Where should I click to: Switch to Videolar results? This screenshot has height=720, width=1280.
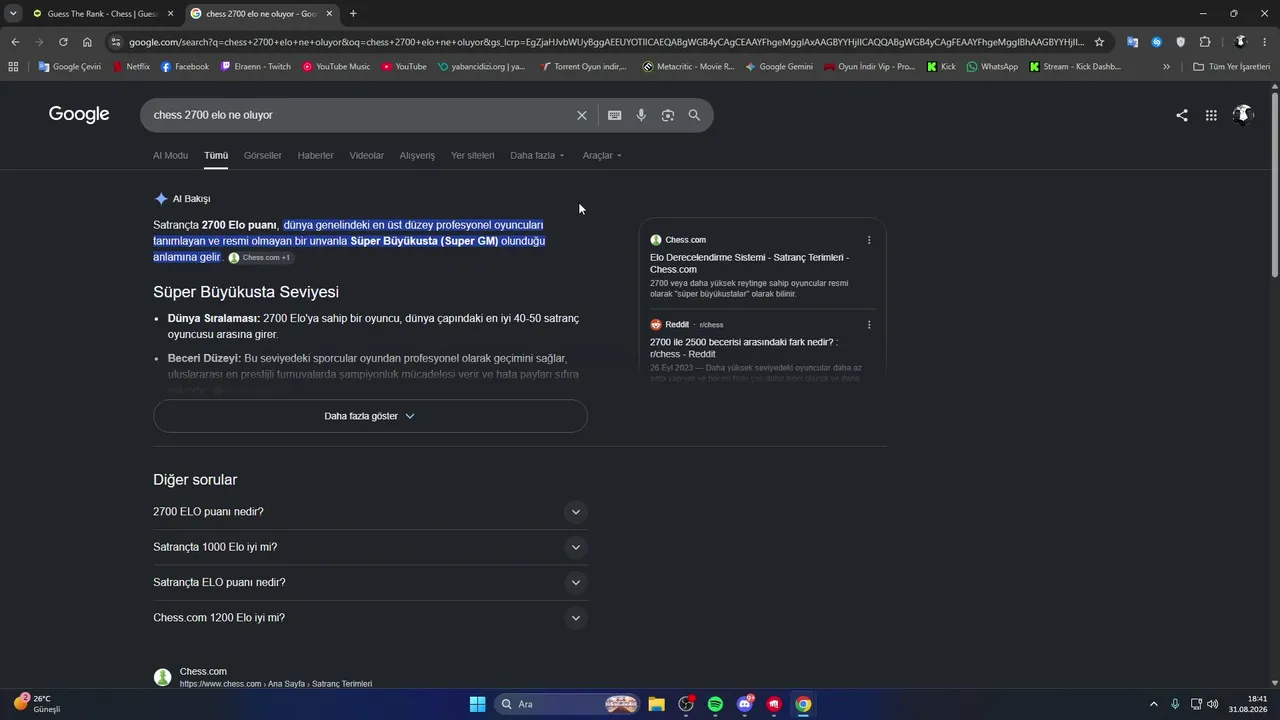click(x=367, y=156)
